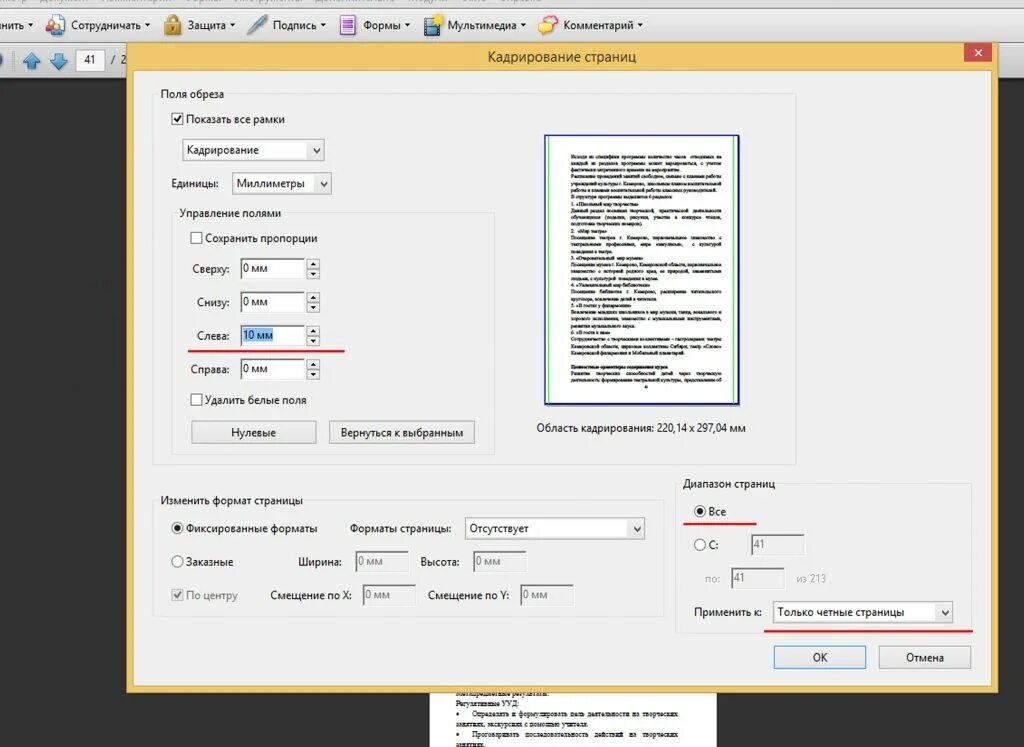Click the Отмена button
This screenshot has width=1024, height=747.
coord(925,657)
